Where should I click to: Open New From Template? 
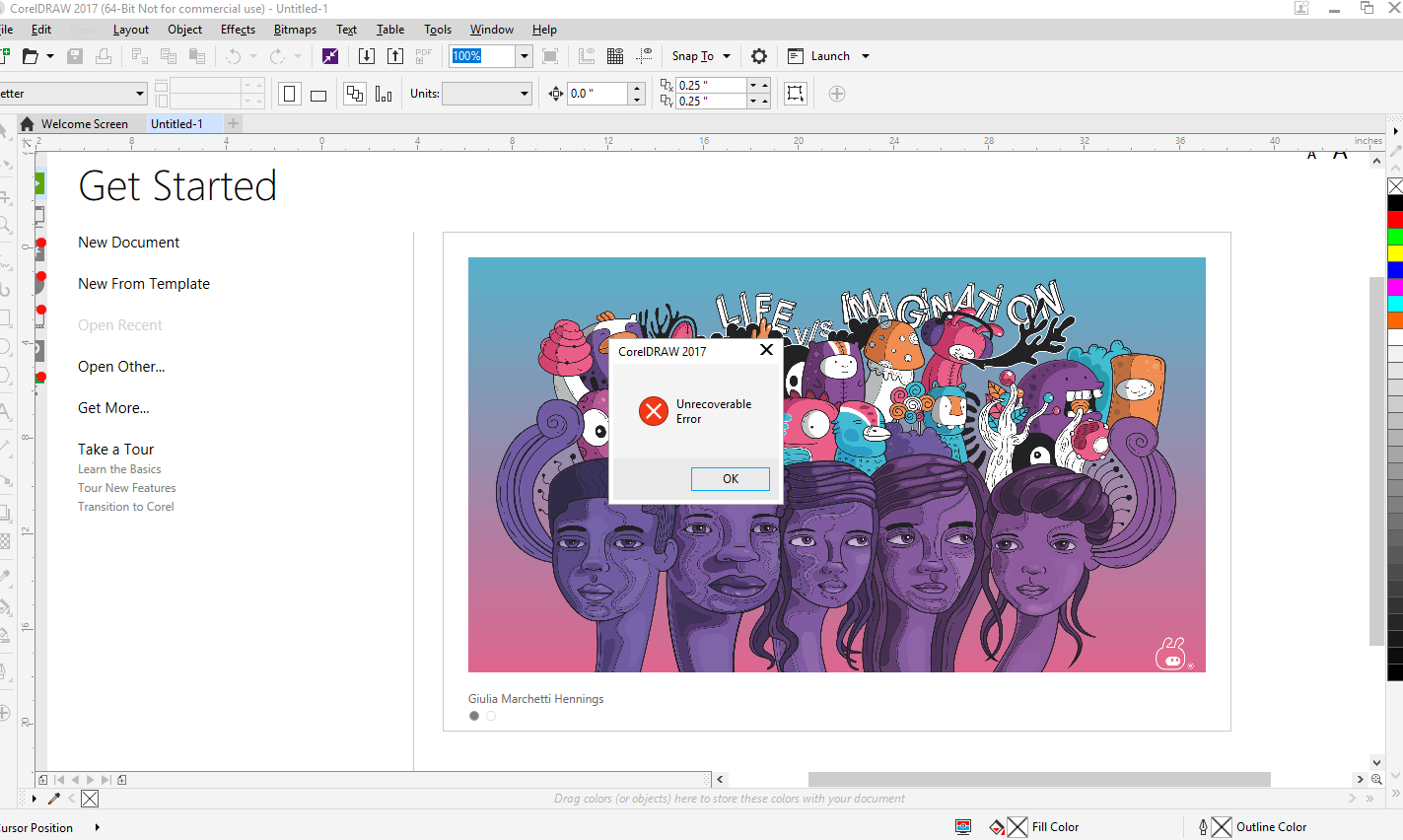coord(144,283)
